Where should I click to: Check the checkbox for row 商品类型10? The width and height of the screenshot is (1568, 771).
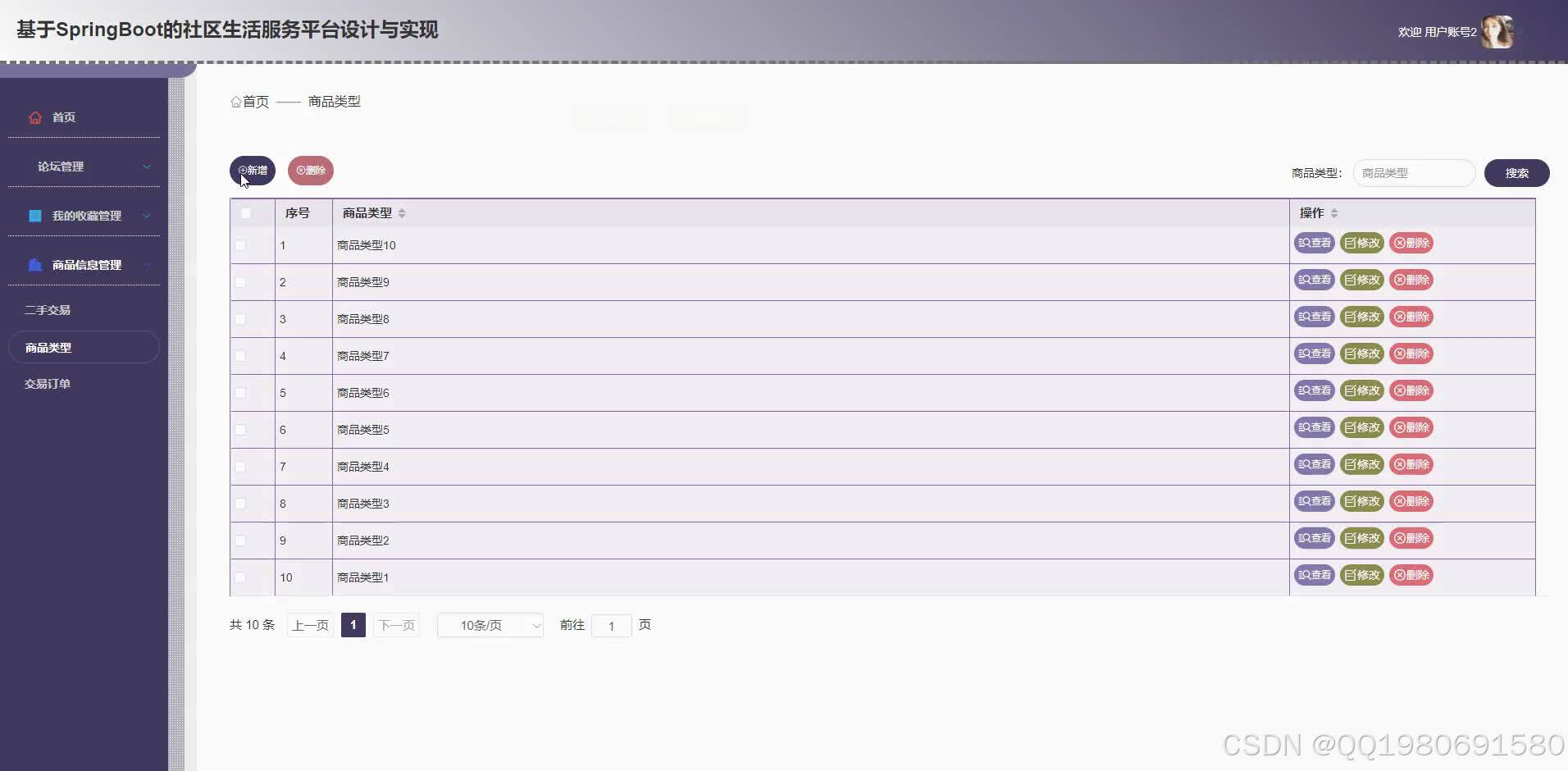pos(240,244)
